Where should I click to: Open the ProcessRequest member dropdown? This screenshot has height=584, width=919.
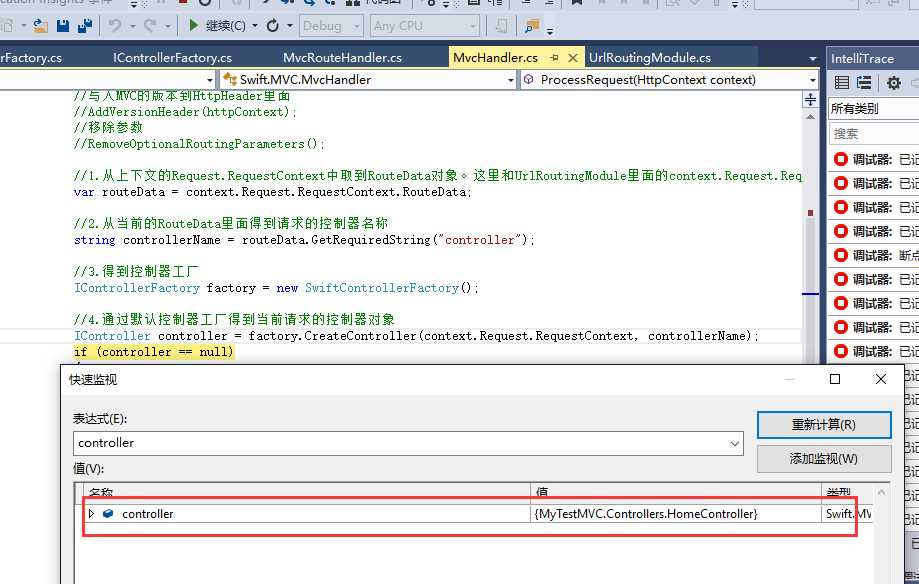[812, 80]
